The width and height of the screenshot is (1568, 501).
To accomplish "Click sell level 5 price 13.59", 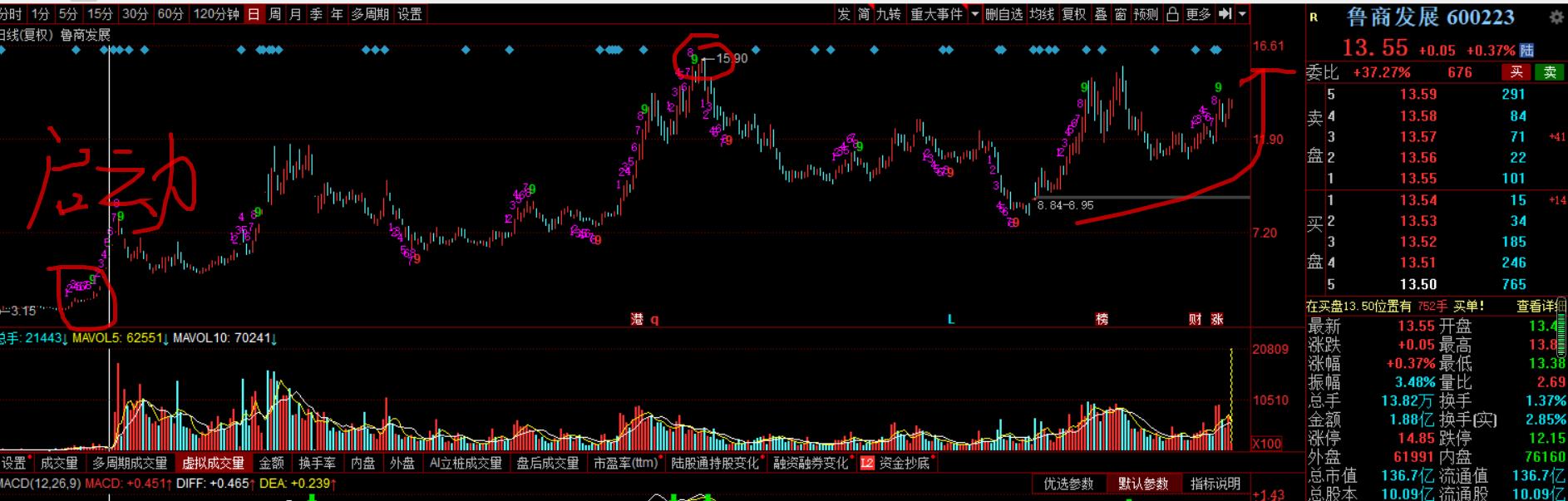I will [1418, 95].
